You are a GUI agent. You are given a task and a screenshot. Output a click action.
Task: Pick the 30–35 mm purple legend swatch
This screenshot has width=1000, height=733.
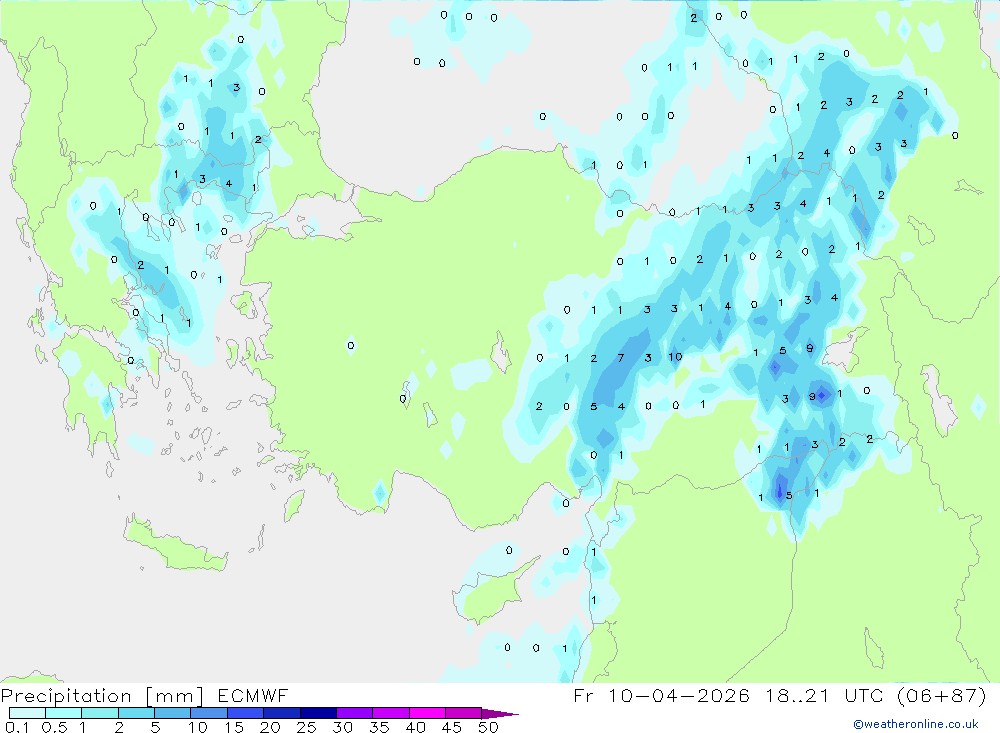click(355, 713)
